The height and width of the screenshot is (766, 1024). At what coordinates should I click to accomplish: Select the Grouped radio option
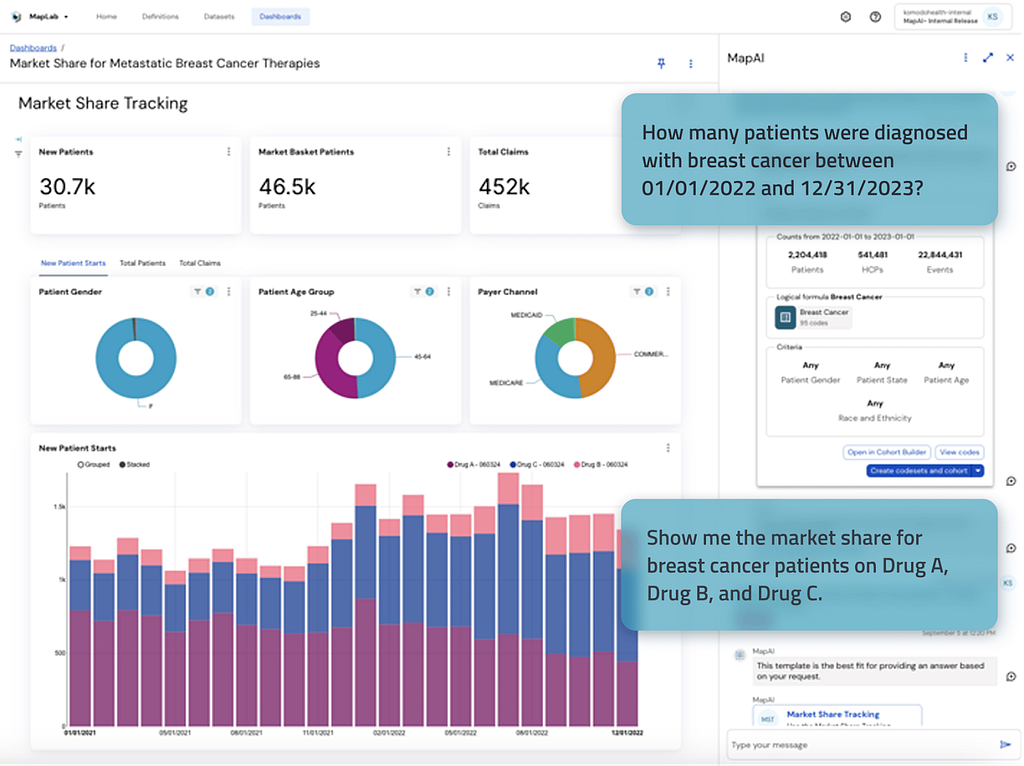tap(81, 465)
